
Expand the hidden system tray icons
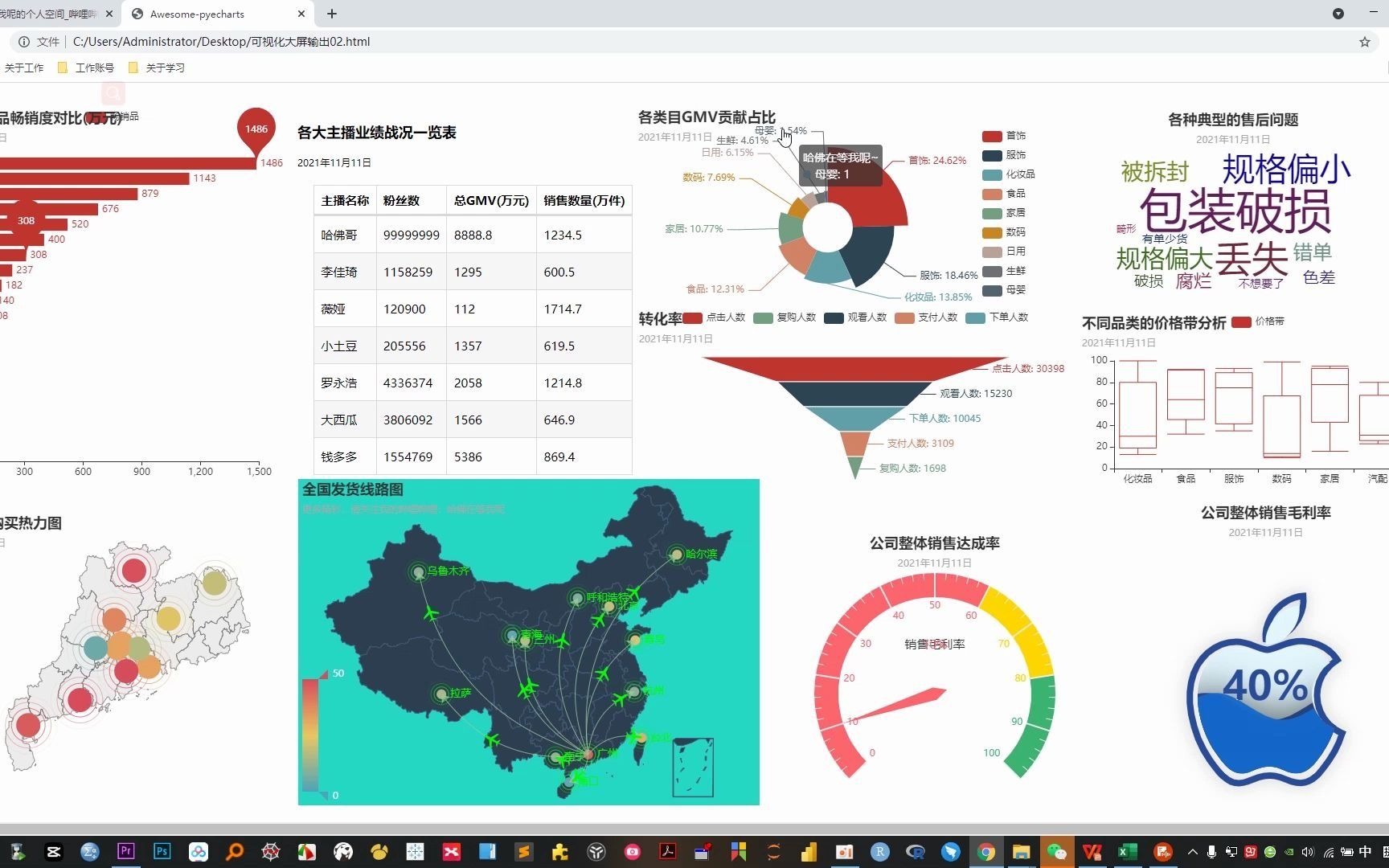[1192, 852]
